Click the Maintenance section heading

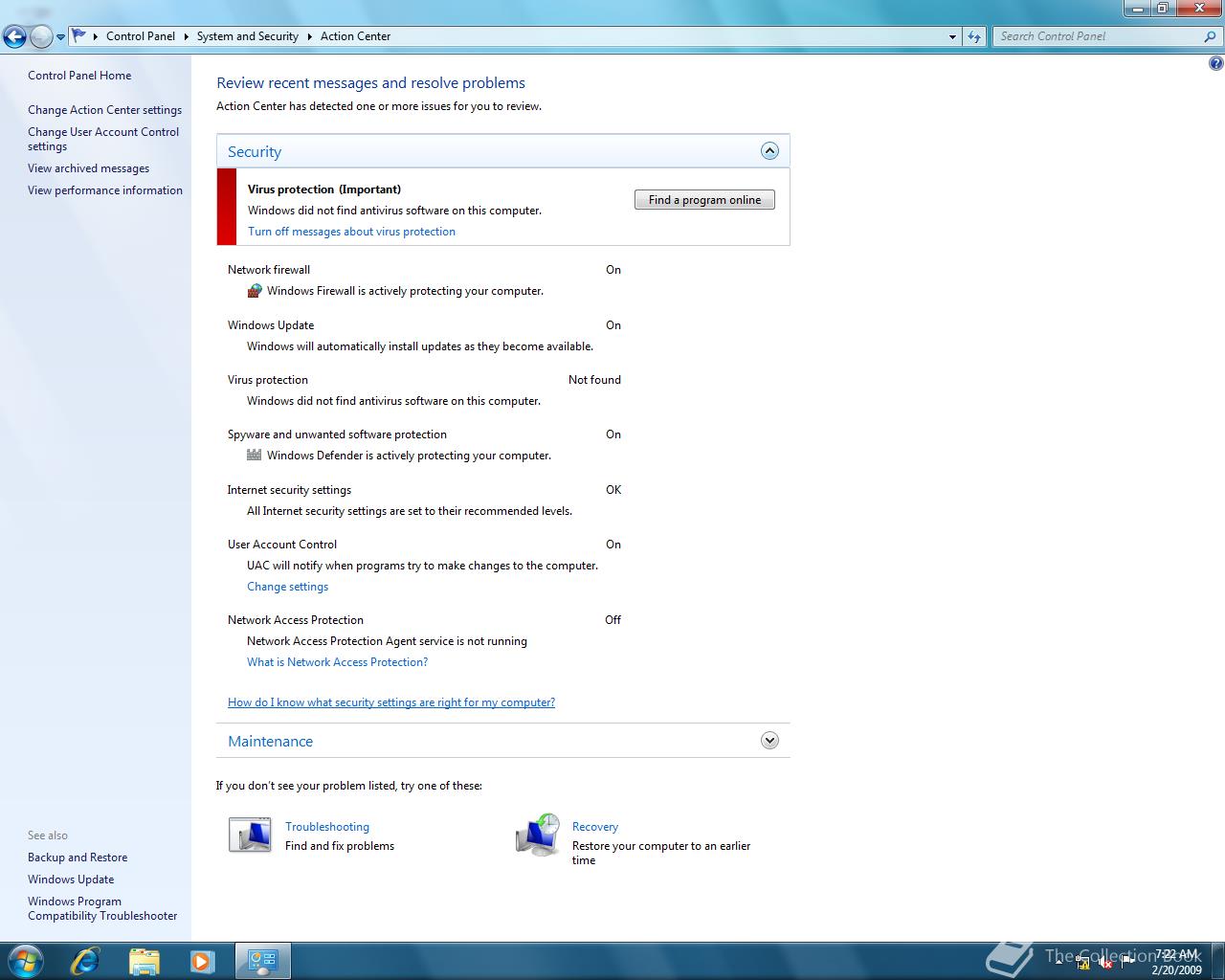coord(270,742)
